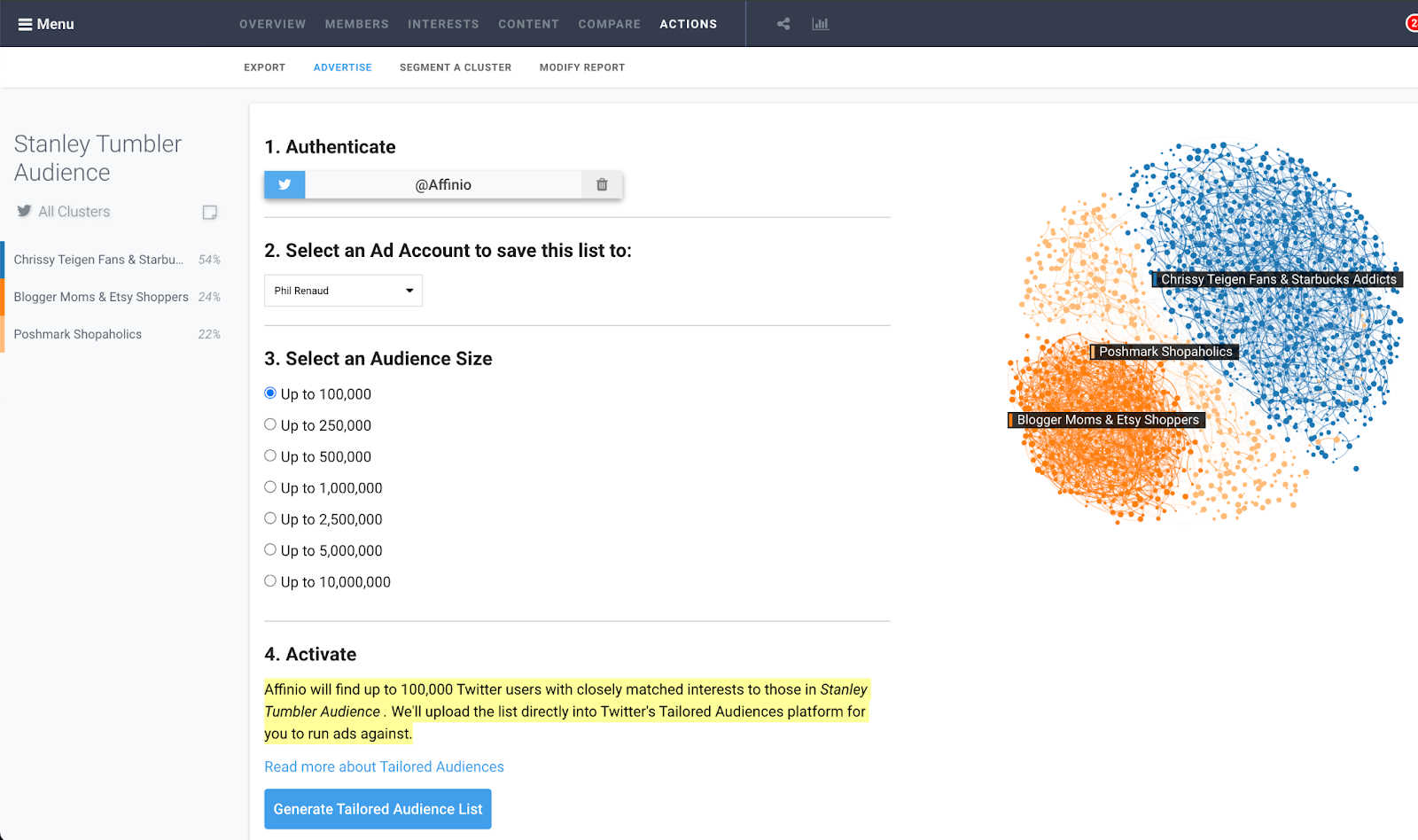Click the share icon in top bar

783,24
